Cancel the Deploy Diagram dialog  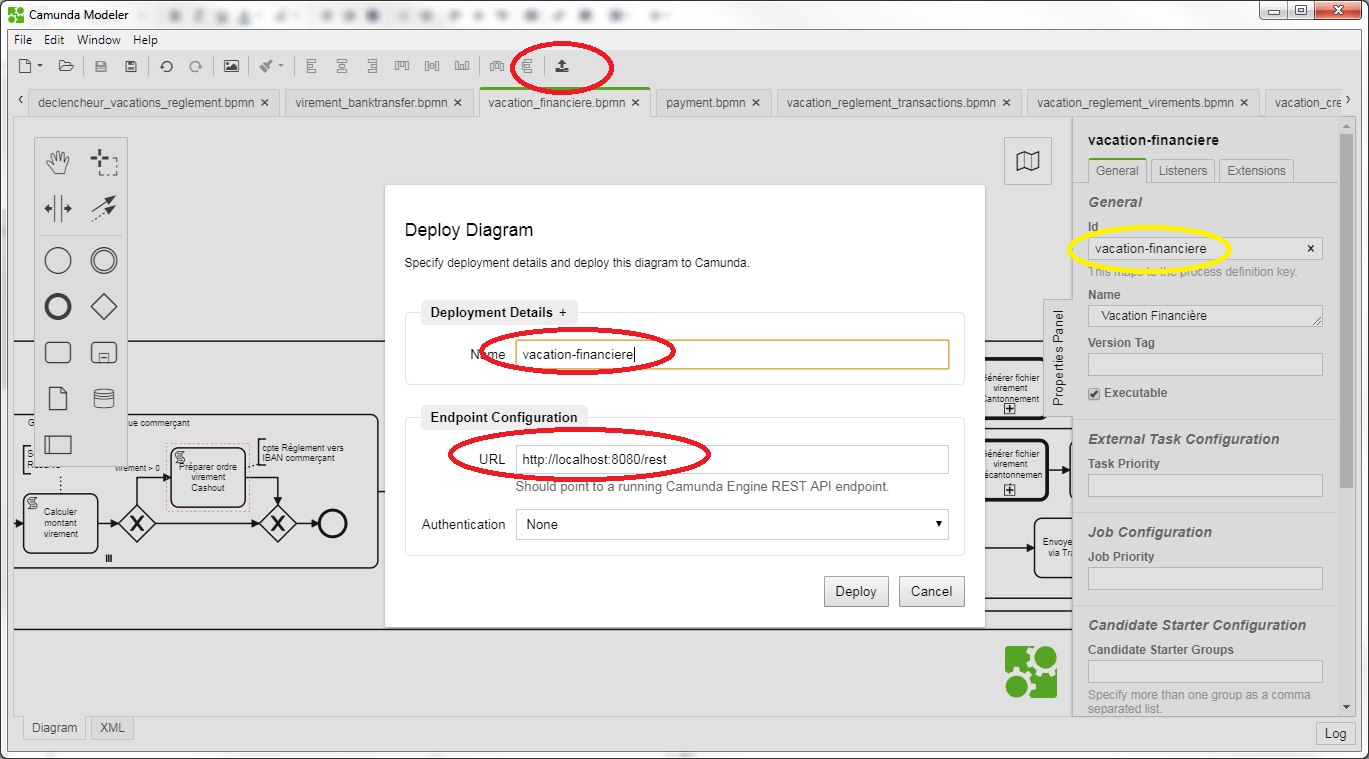click(931, 591)
